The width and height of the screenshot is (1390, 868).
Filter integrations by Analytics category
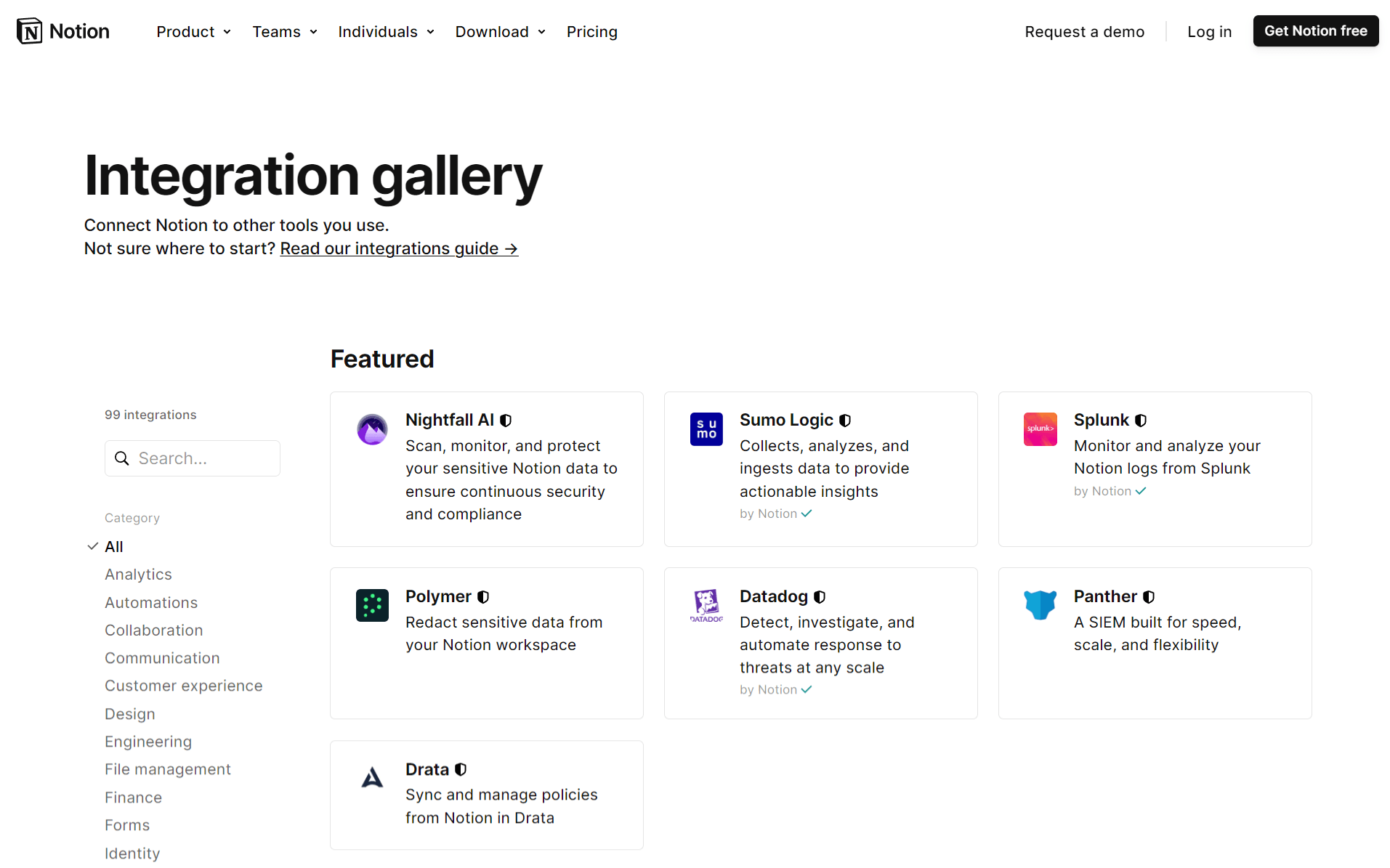pos(138,575)
